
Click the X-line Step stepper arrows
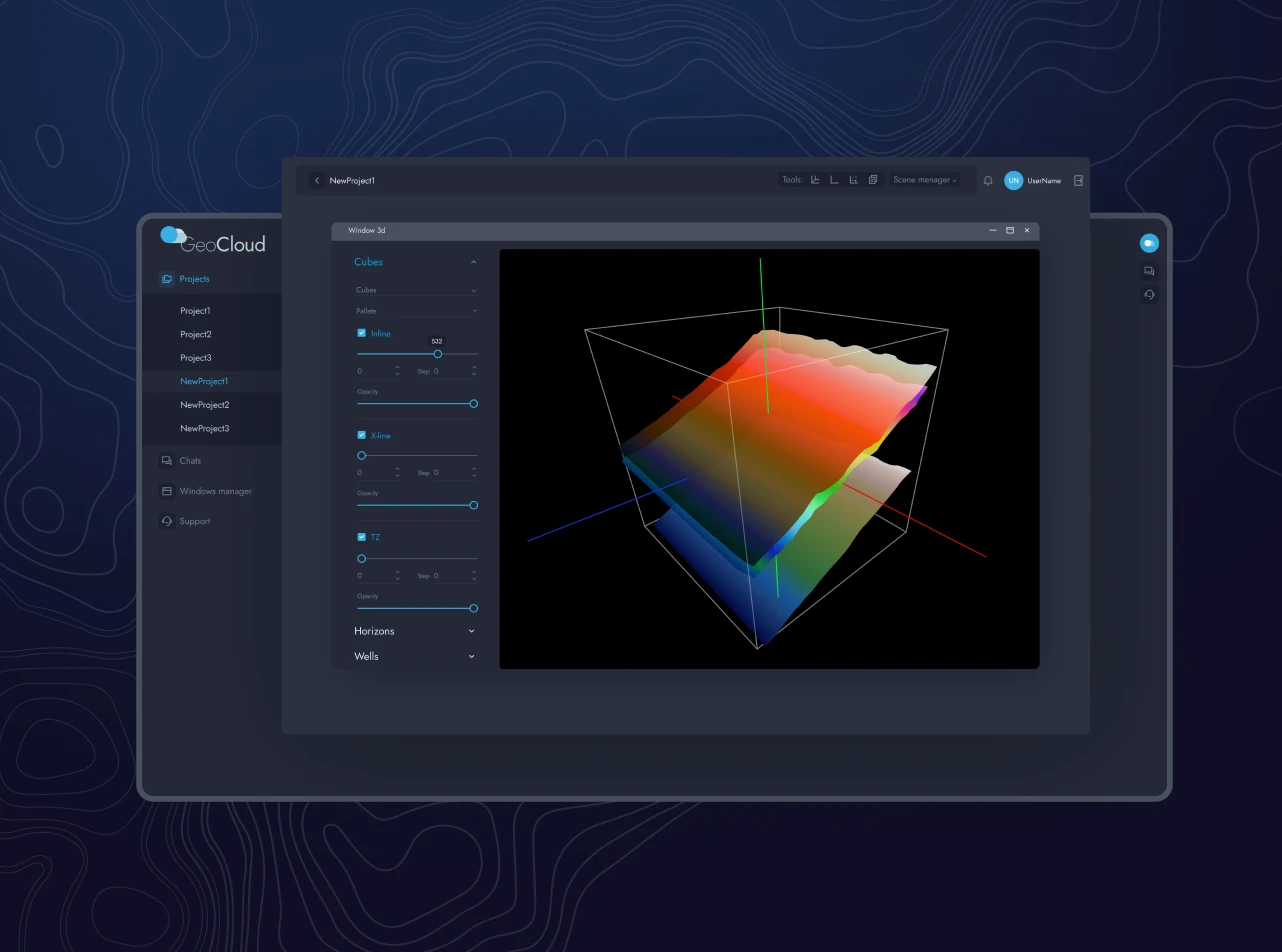(474, 473)
